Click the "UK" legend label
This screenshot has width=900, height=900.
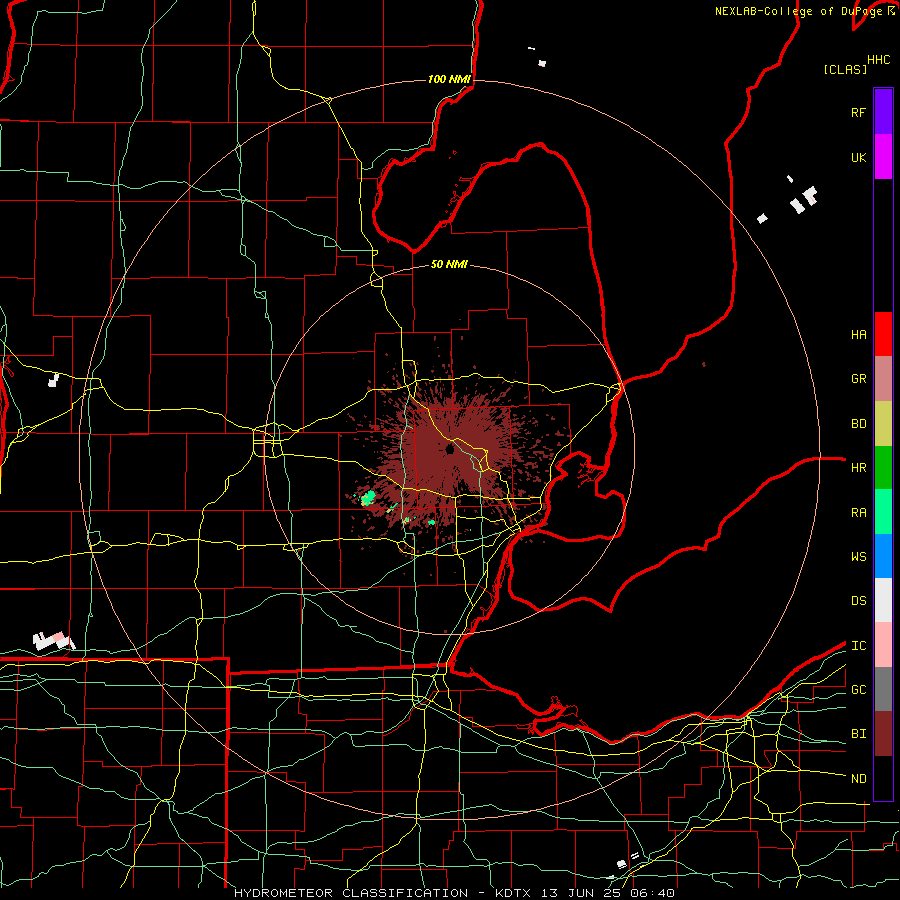coord(858,157)
